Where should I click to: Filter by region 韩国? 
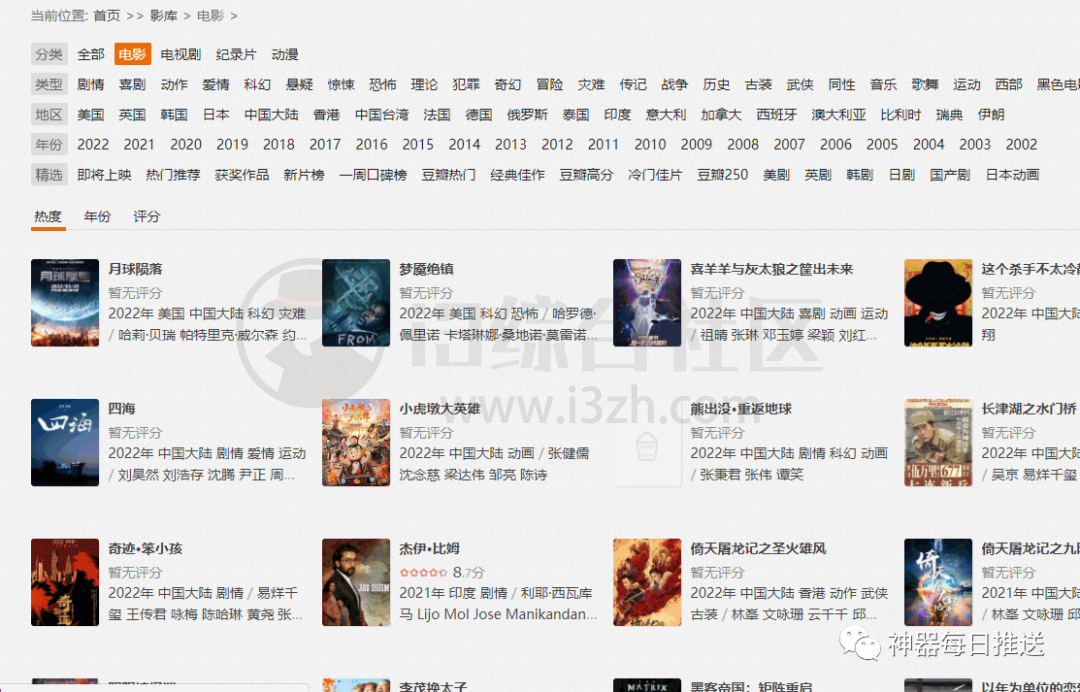[x=174, y=114]
